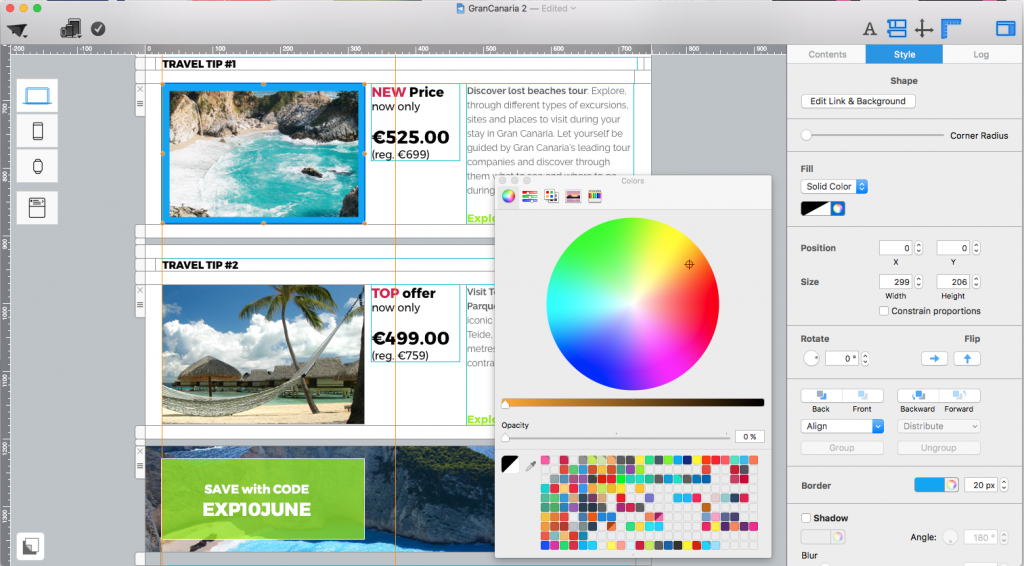Enable Constrain proportions
This screenshot has height=566, width=1024.
tap(884, 311)
